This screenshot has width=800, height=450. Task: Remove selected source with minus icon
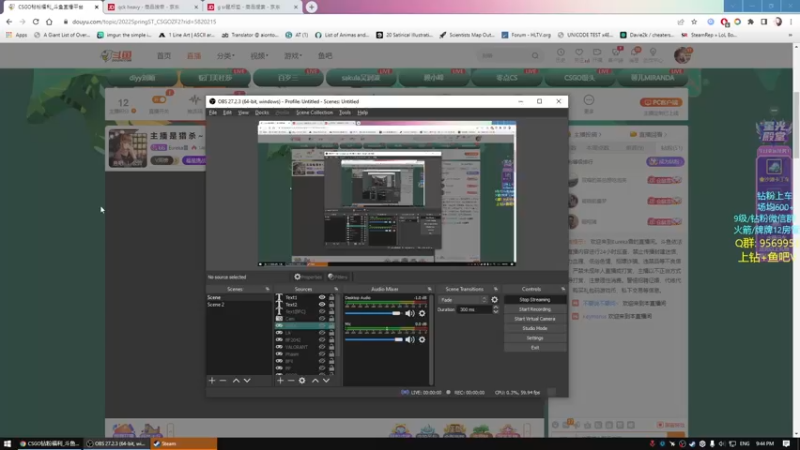[x=291, y=381]
